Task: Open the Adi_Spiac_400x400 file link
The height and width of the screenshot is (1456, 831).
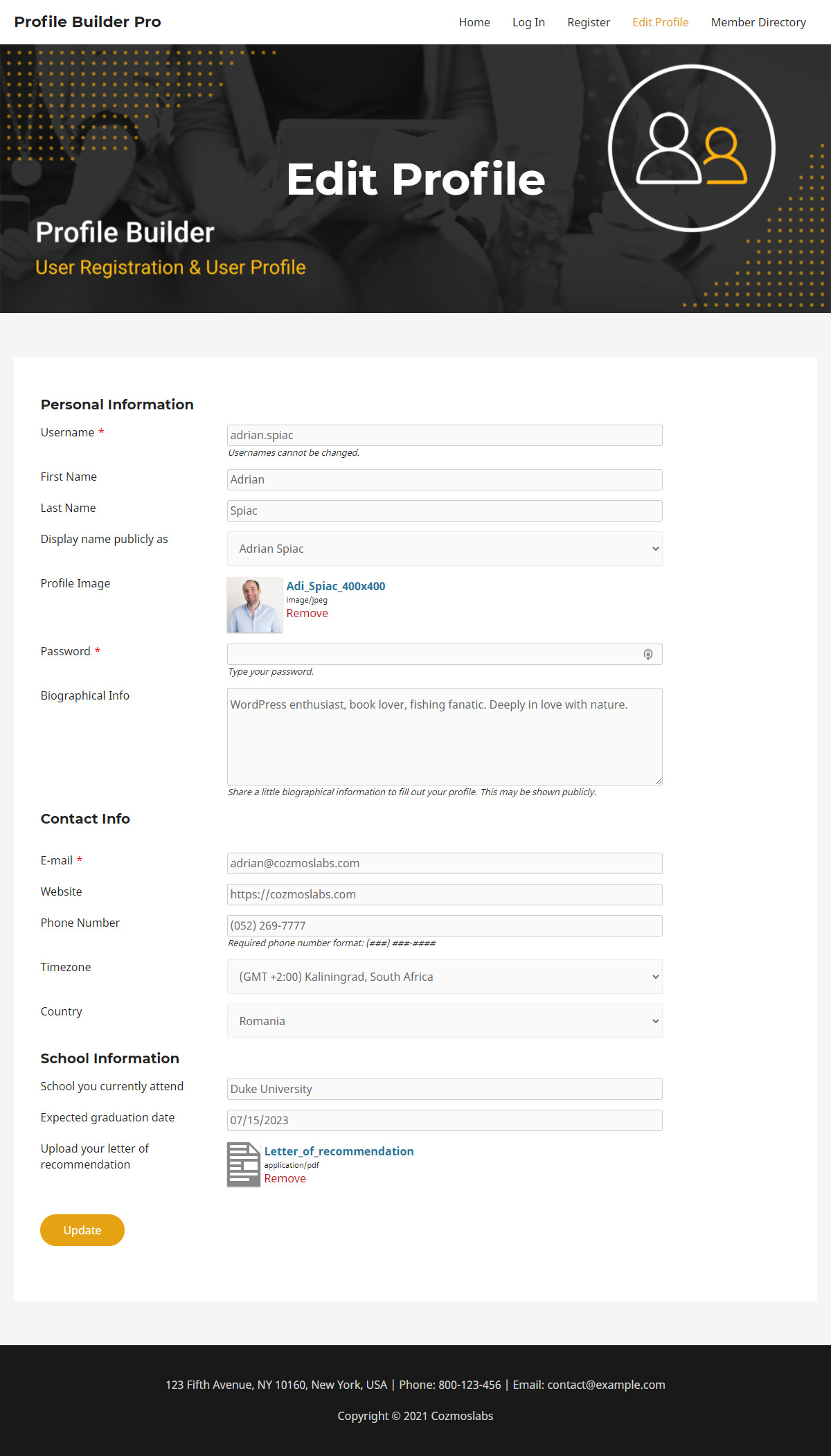Action: (x=336, y=586)
